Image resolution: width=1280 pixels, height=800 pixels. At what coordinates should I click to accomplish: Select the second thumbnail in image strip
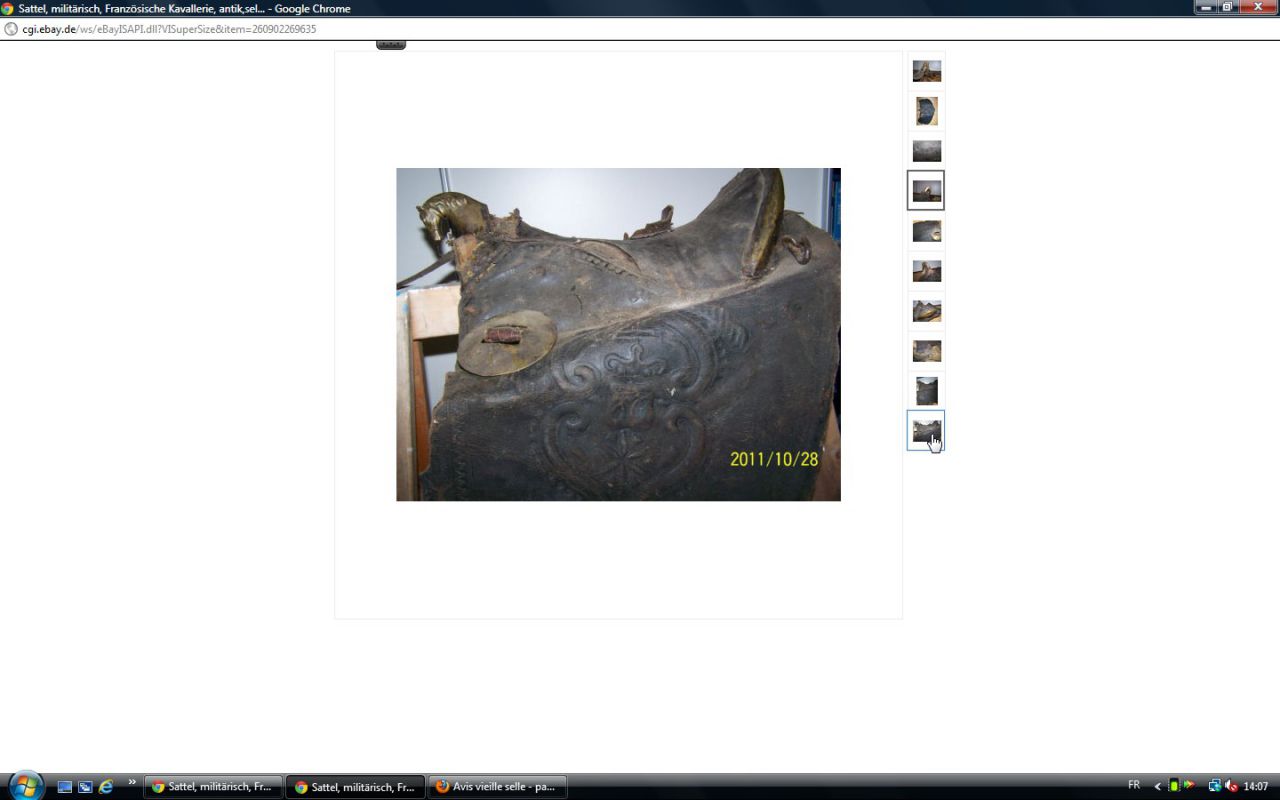click(x=926, y=111)
